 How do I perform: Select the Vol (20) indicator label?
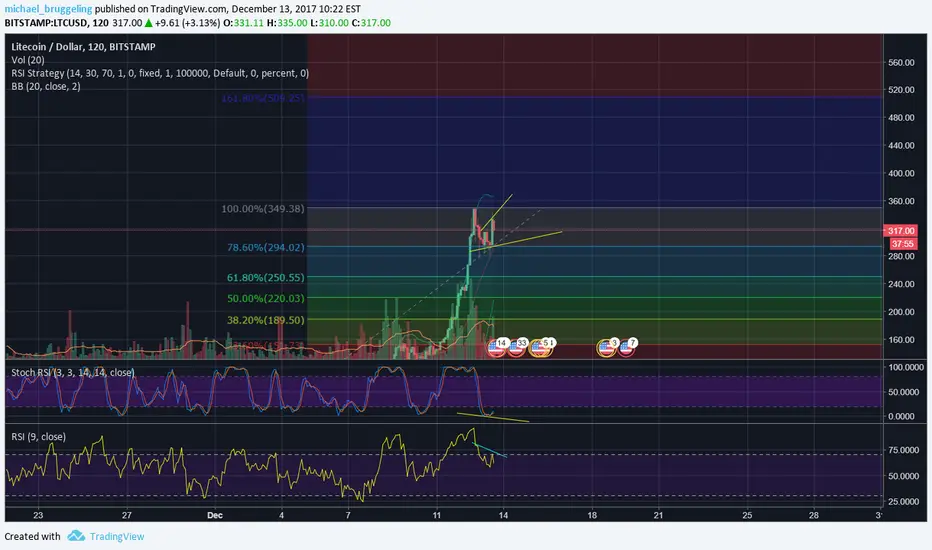pyautogui.click(x=27, y=59)
